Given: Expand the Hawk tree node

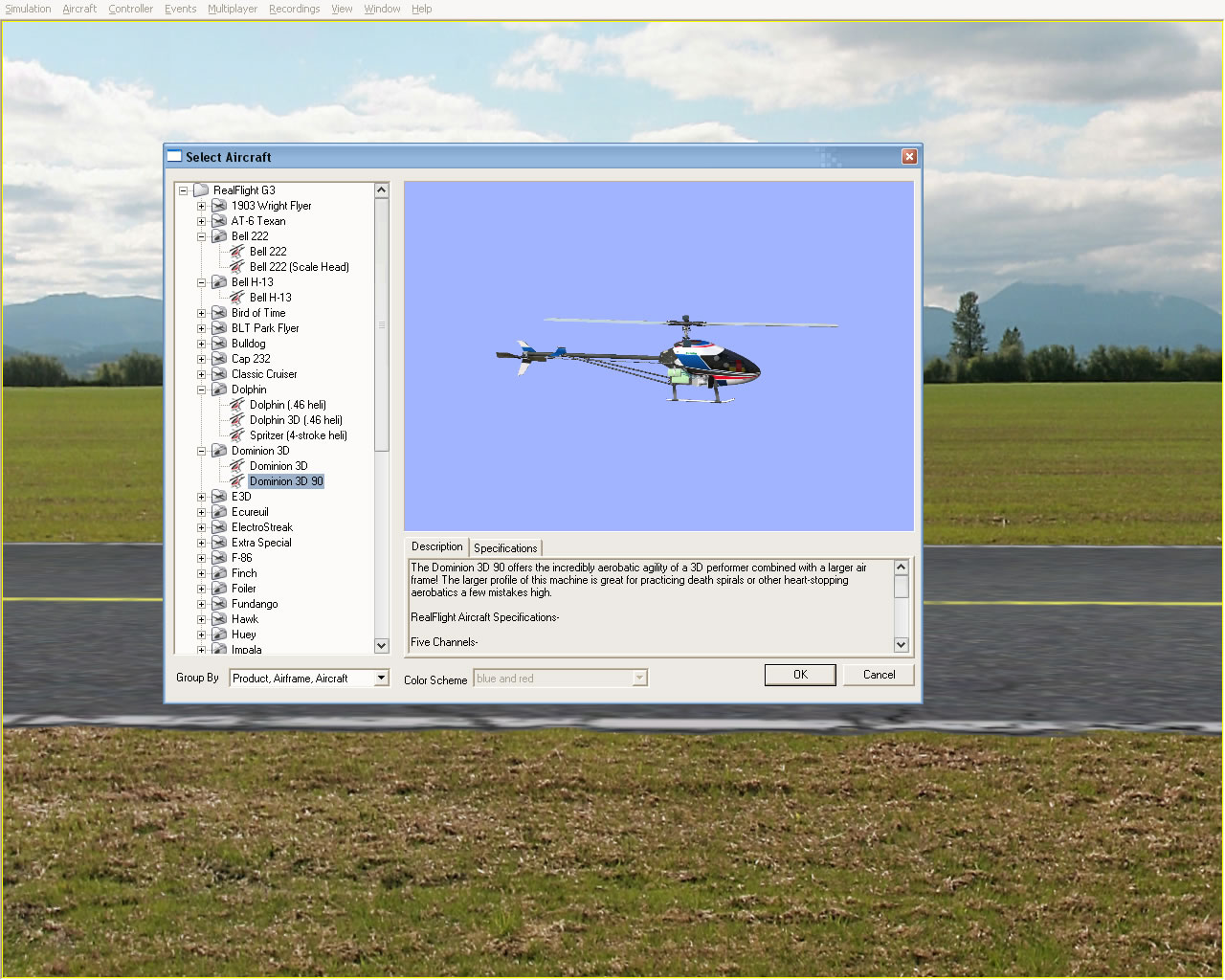Looking at the screenshot, I should (201, 619).
